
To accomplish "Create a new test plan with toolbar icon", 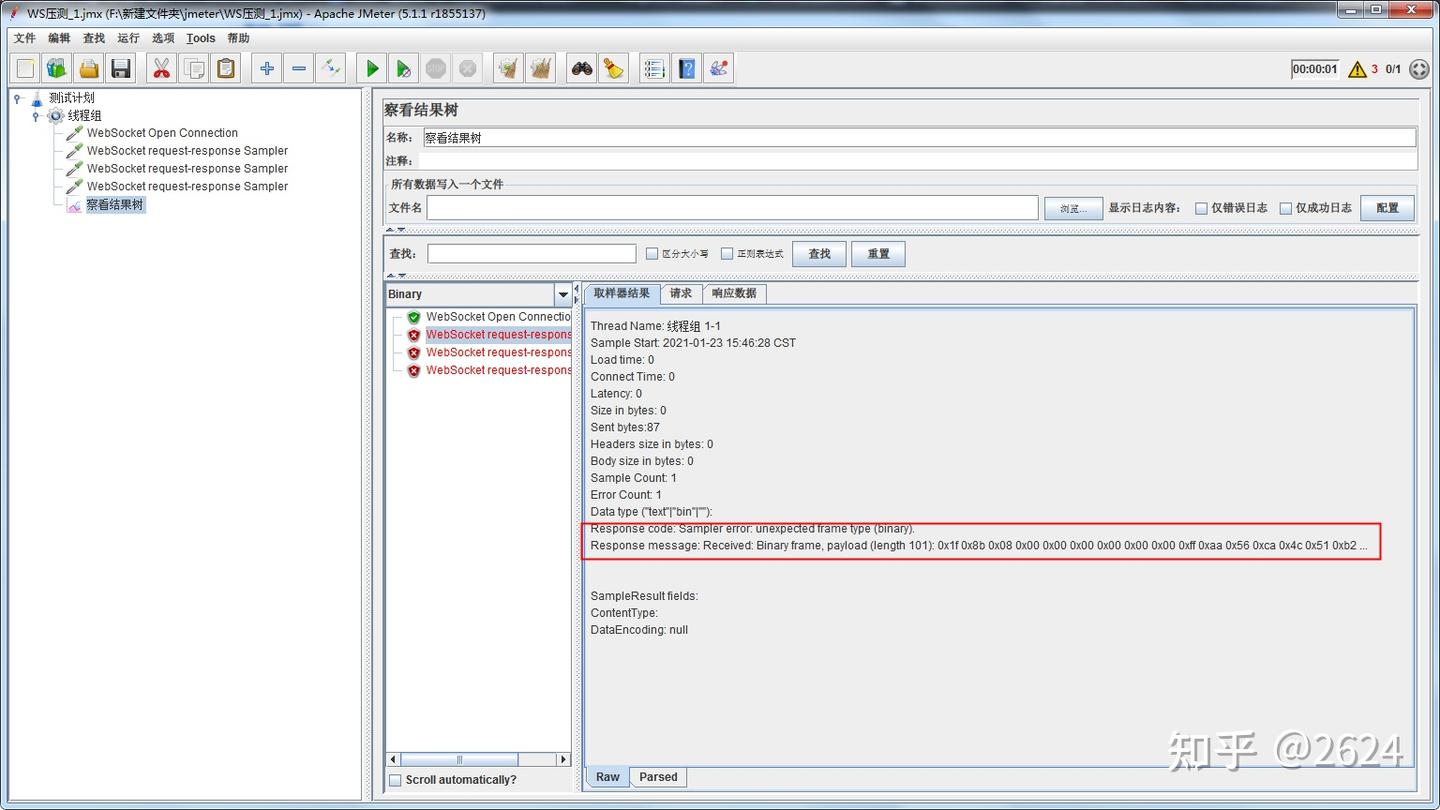I will 26,69.
